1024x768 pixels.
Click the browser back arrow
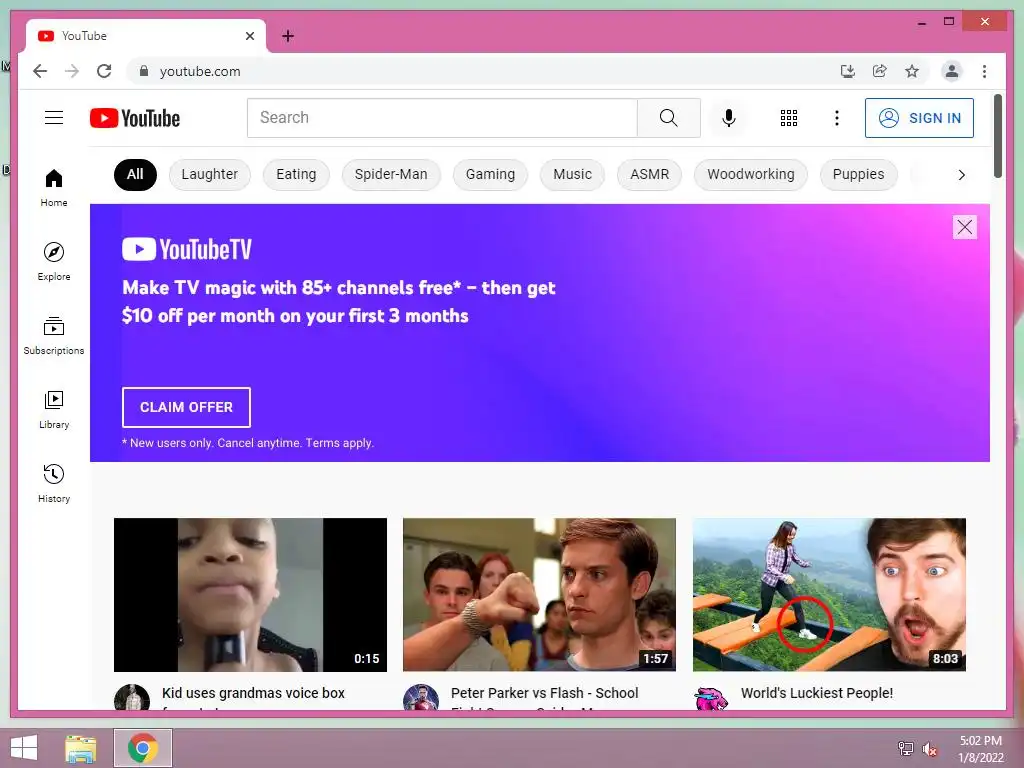point(40,71)
